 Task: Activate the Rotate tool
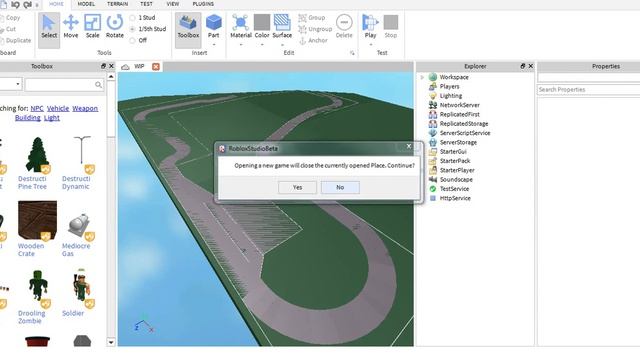[x=115, y=27]
